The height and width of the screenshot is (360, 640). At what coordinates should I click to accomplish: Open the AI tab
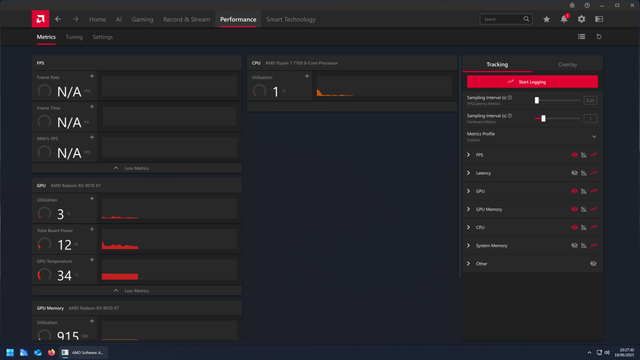[119, 19]
